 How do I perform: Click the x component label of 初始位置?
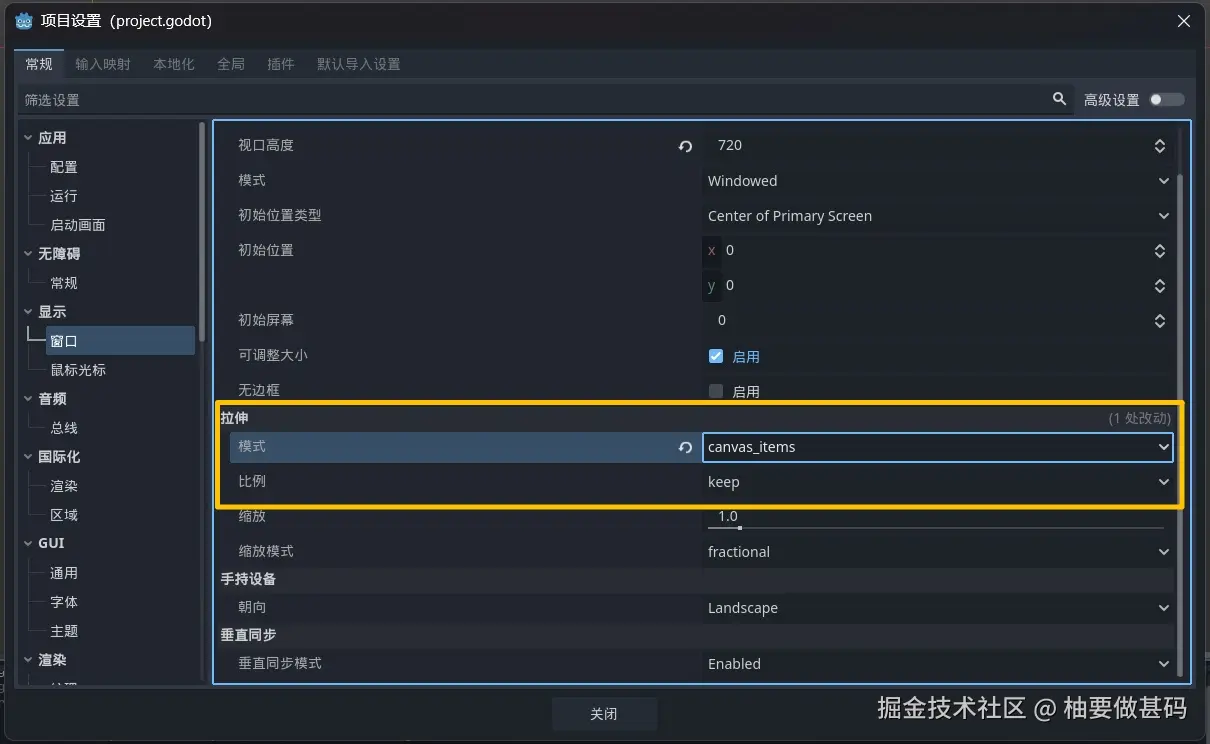pos(712,250)
